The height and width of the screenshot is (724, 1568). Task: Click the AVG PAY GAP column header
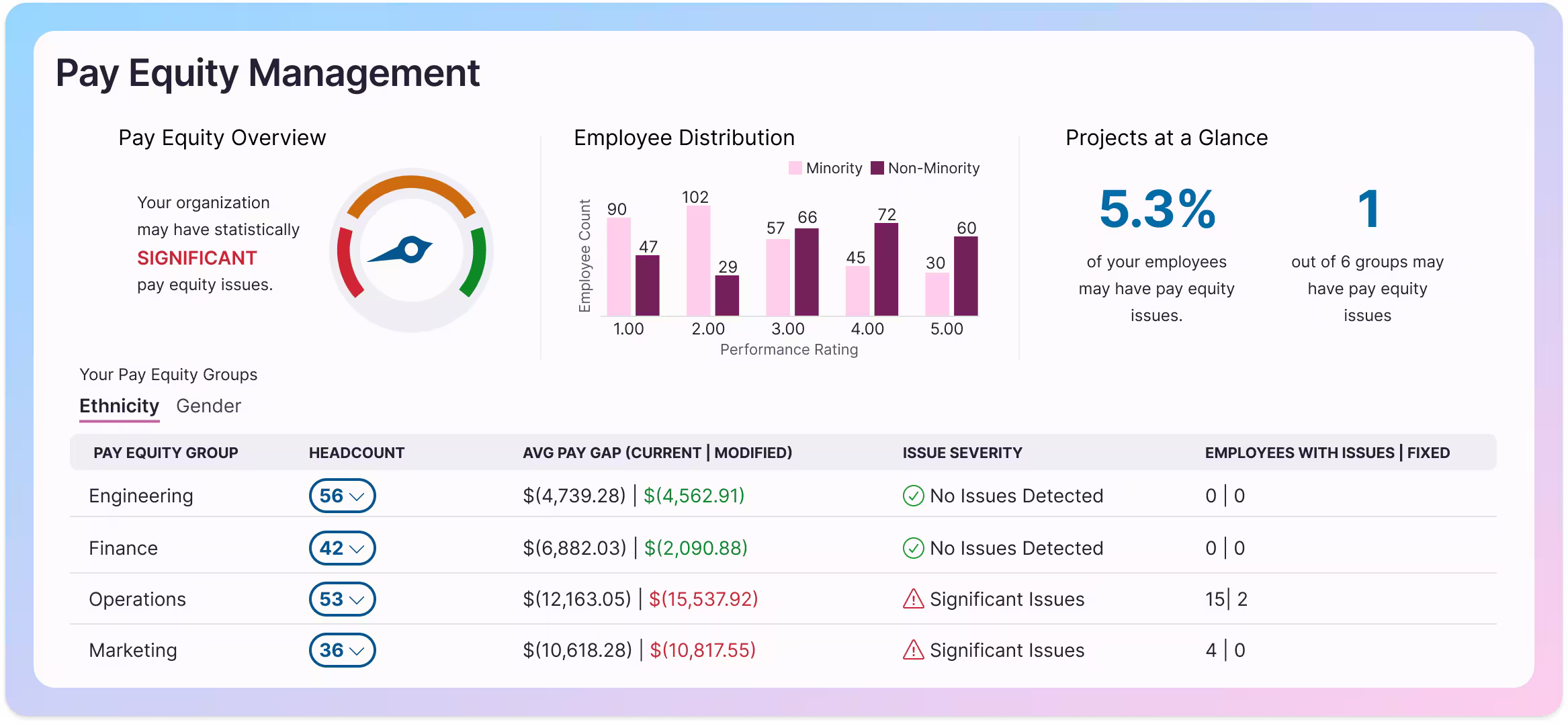pyautogui.click(x=658, y=453)
